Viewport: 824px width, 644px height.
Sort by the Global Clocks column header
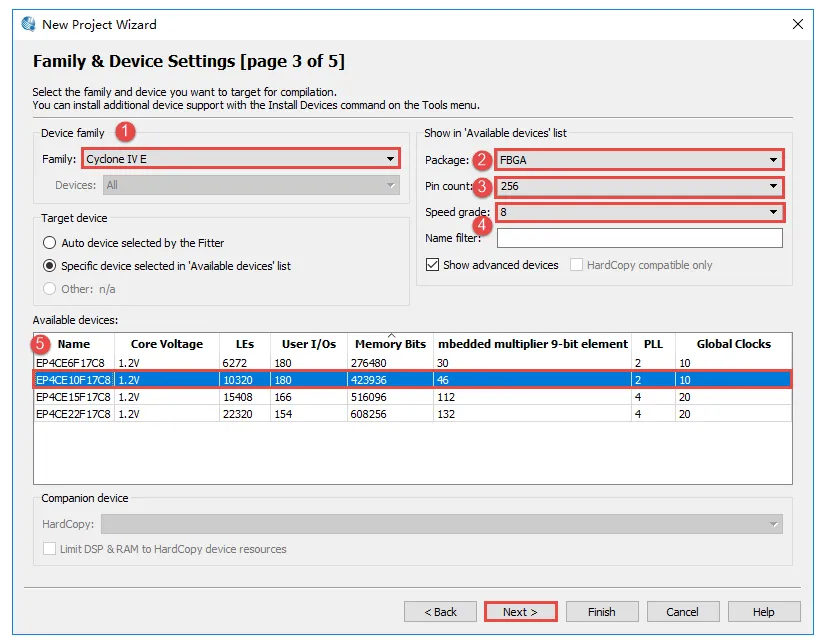(x=734, y=344)
